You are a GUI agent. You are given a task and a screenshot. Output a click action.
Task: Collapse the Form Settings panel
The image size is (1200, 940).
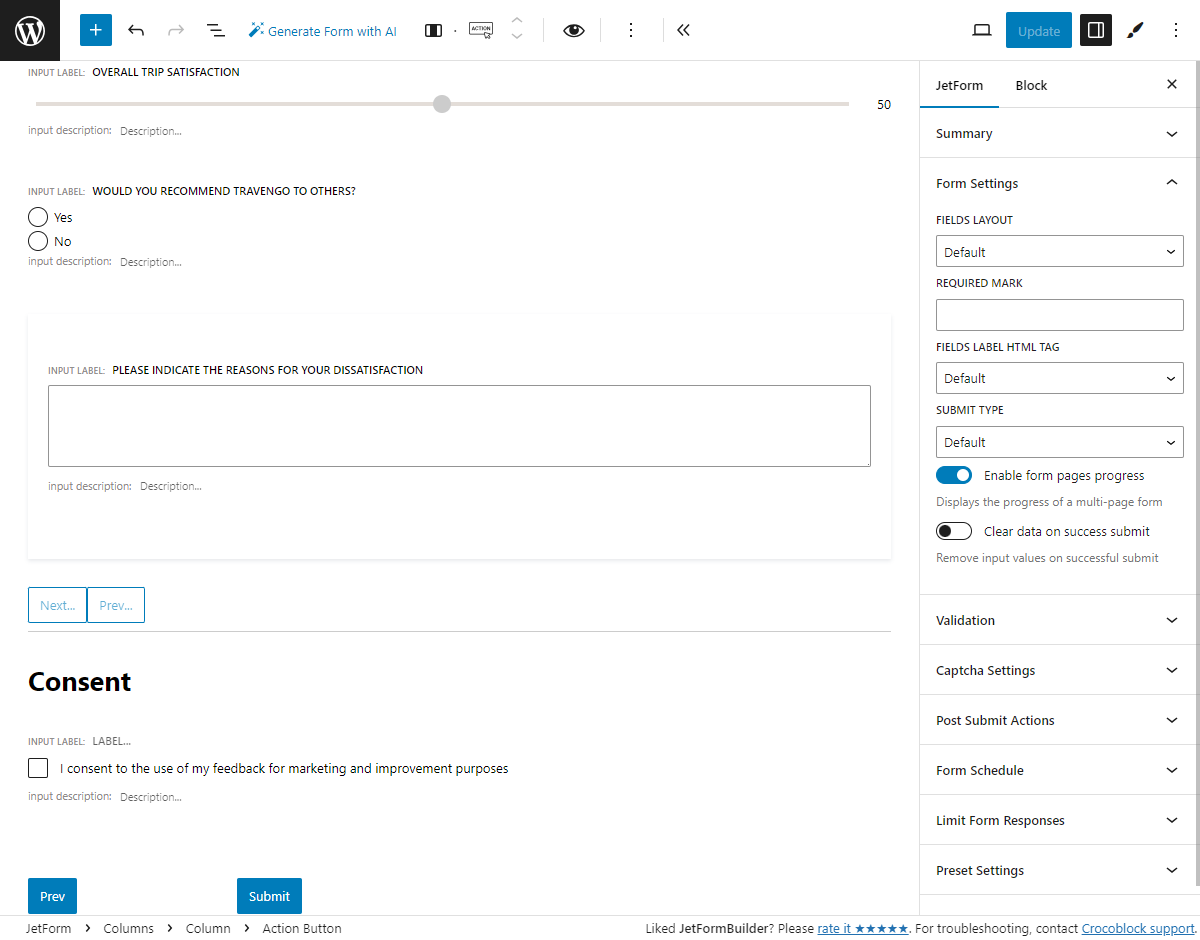point(1059,183)
